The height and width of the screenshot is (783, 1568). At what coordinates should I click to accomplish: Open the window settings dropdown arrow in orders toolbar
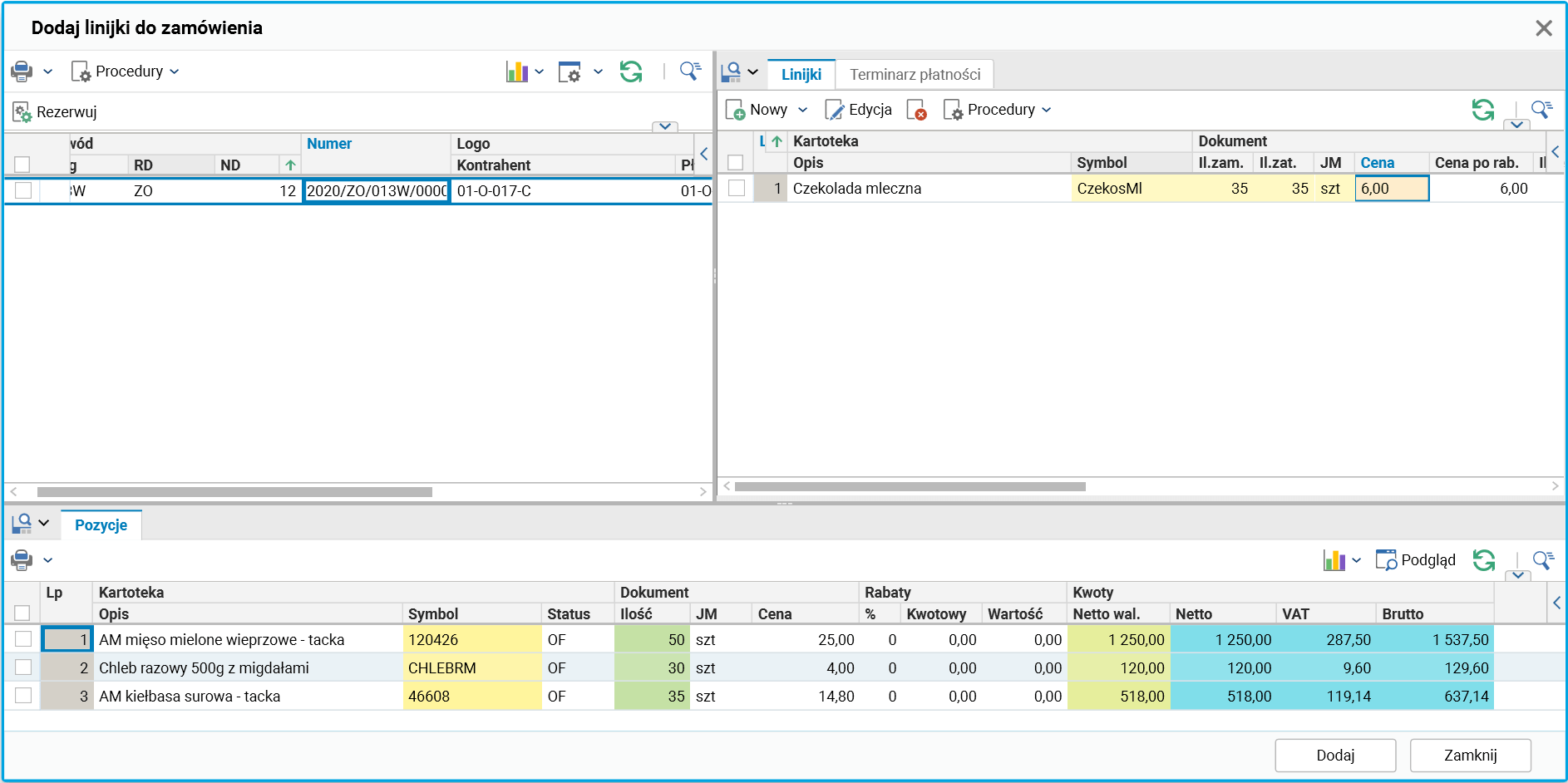(x=599, y=71)
